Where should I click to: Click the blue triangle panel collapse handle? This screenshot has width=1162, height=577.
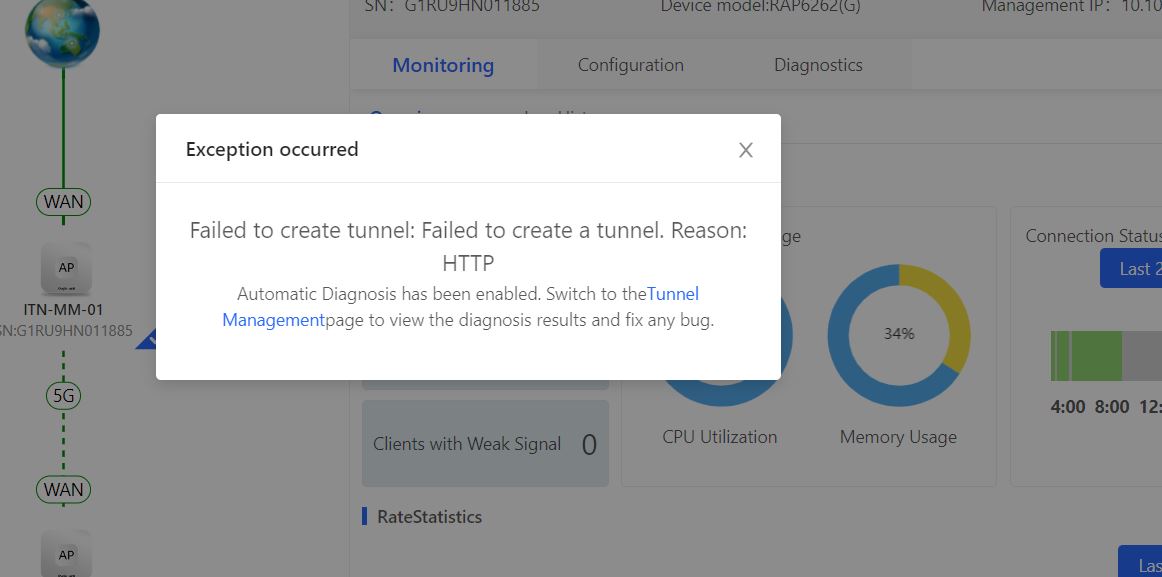[x=146, y=339]
